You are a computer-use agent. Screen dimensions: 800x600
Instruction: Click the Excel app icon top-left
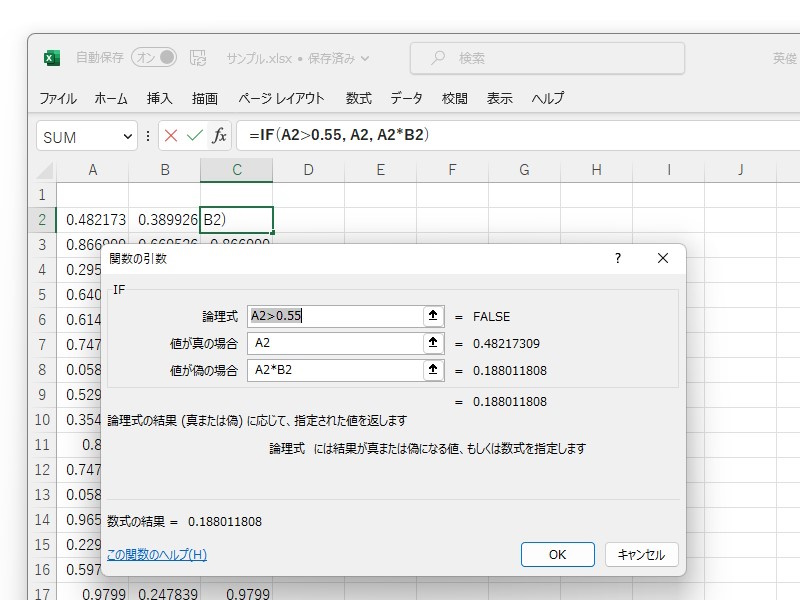coord(51,57)
